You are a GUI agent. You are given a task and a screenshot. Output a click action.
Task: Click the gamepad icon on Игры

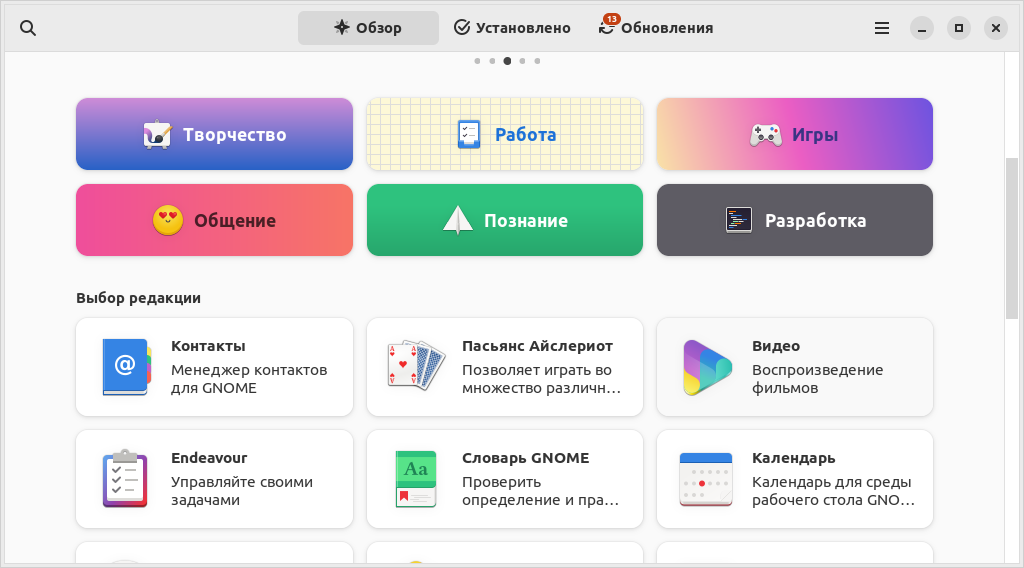pos(765,135)
